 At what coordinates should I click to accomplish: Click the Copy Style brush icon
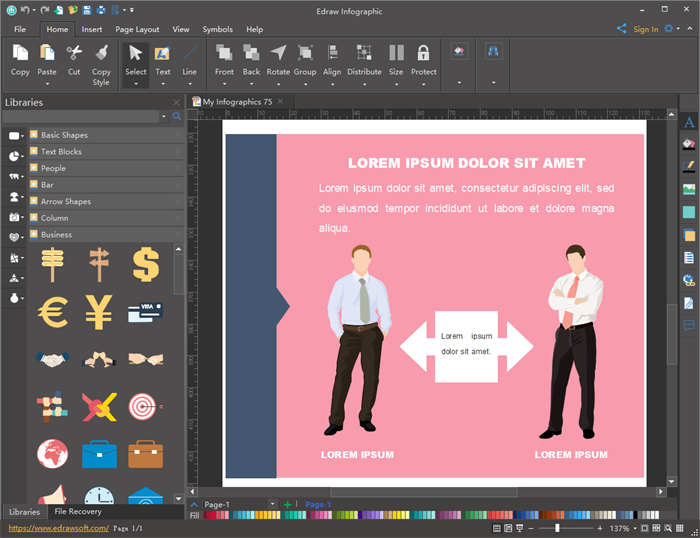(101, 53)
